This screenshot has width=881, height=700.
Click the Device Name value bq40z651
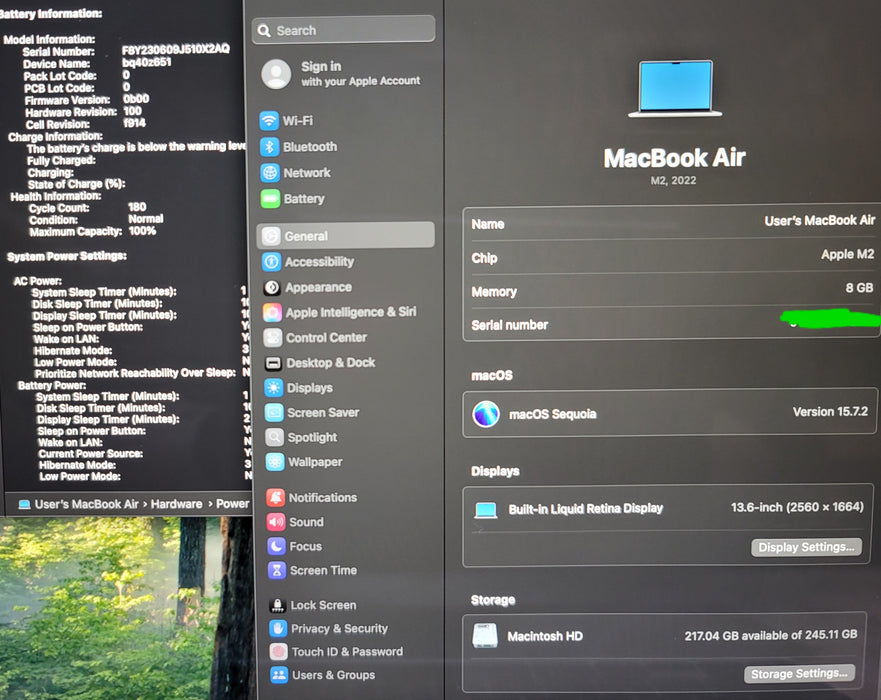tap(147, 62)
